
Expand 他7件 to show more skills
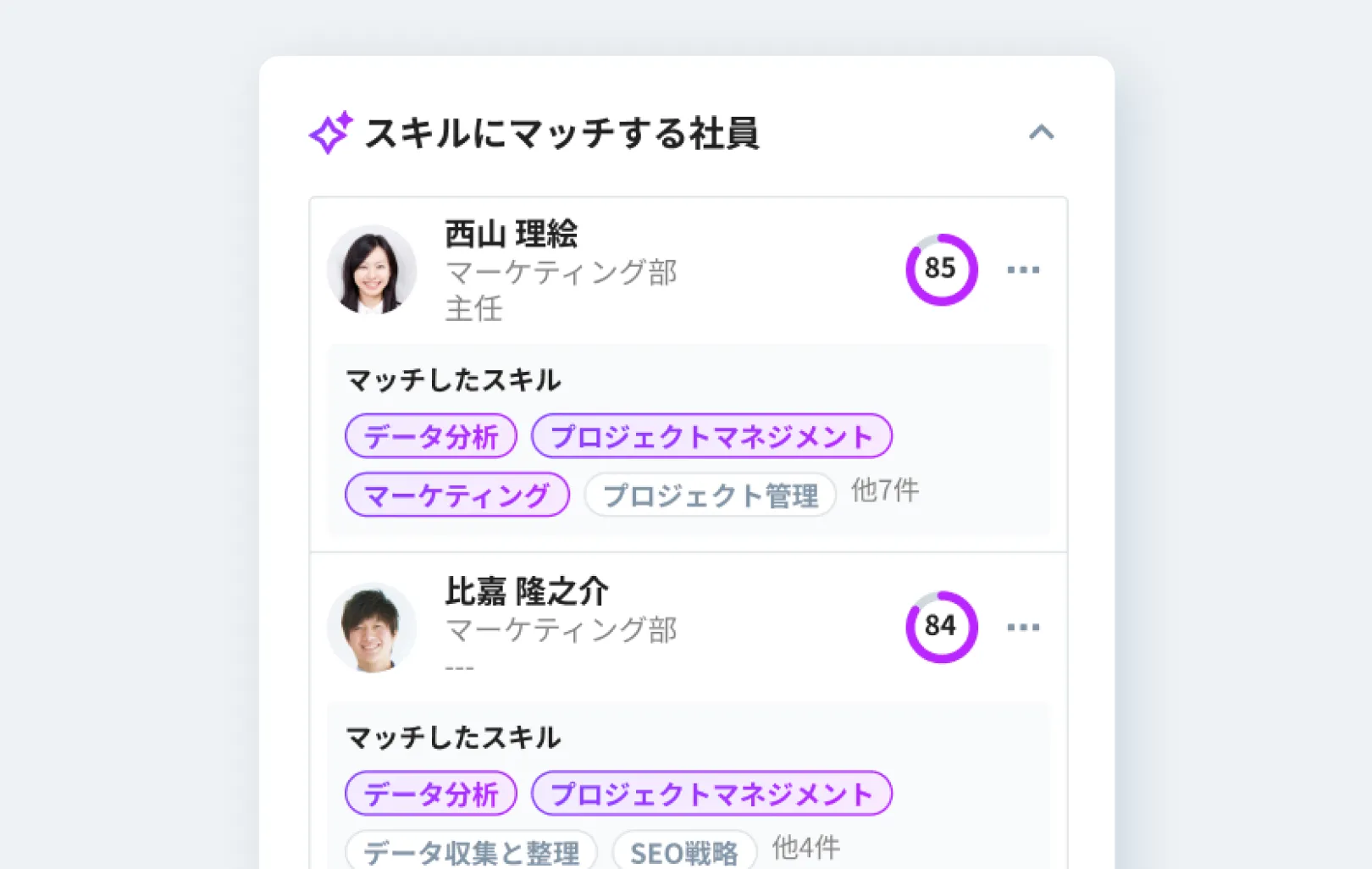pyautogui.click(x=882, y=491)
